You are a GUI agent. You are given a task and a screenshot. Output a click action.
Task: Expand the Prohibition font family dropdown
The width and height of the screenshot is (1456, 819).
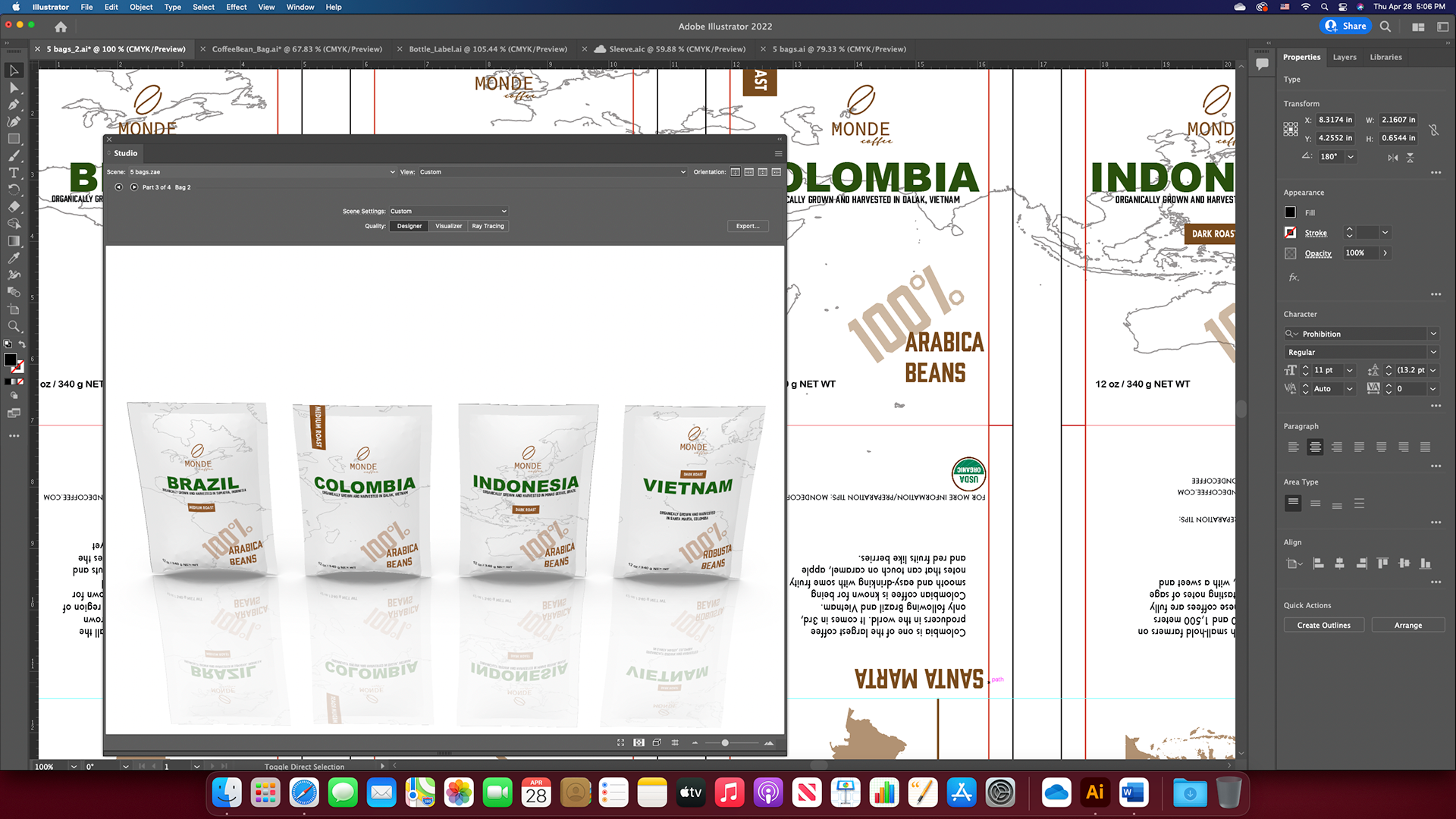(1433, 334)
